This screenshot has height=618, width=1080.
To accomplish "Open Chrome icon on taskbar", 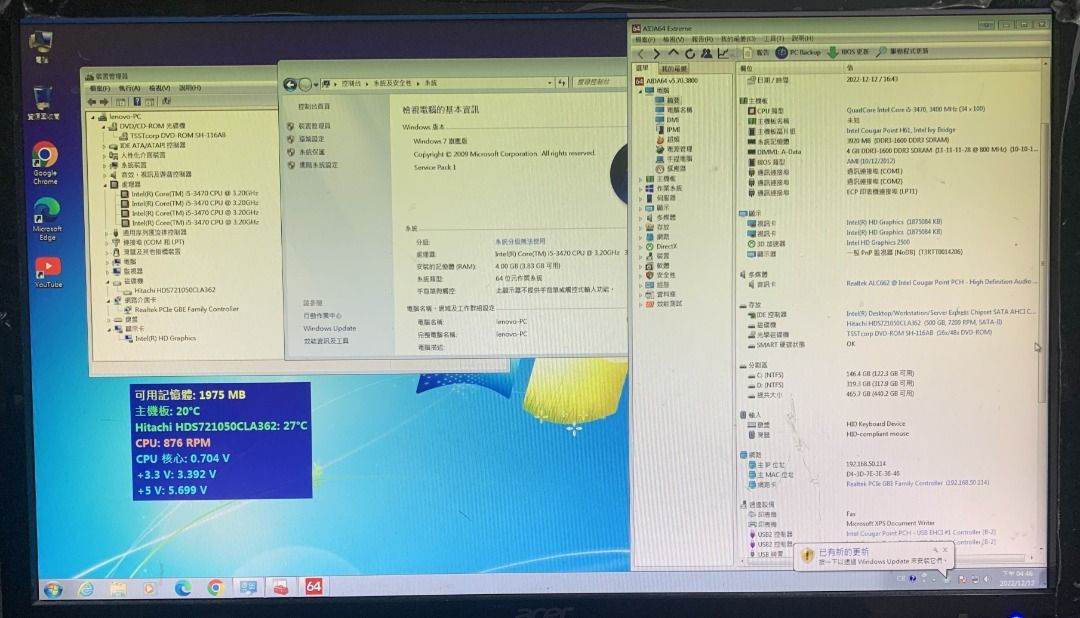I will pyautogui.click(x=215, y=588).
